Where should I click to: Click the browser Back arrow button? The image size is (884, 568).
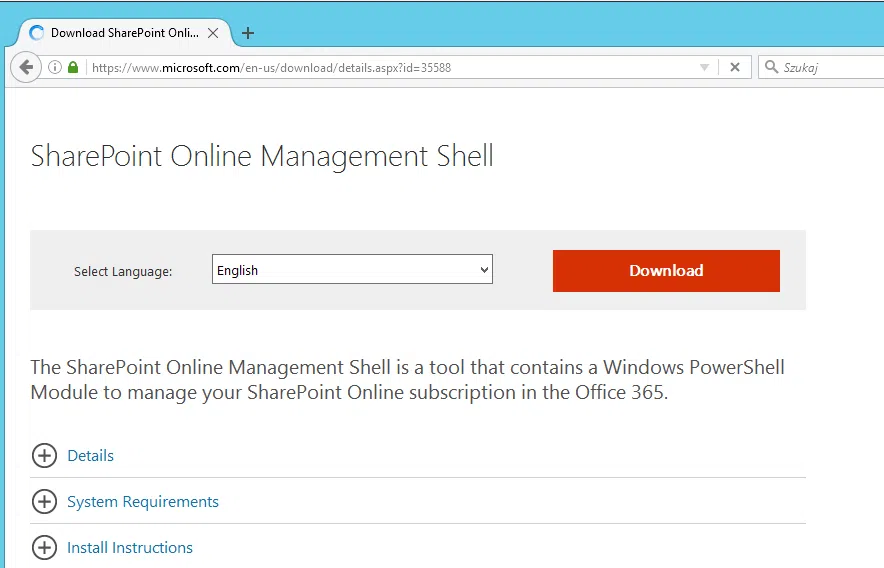coord(25,67)
